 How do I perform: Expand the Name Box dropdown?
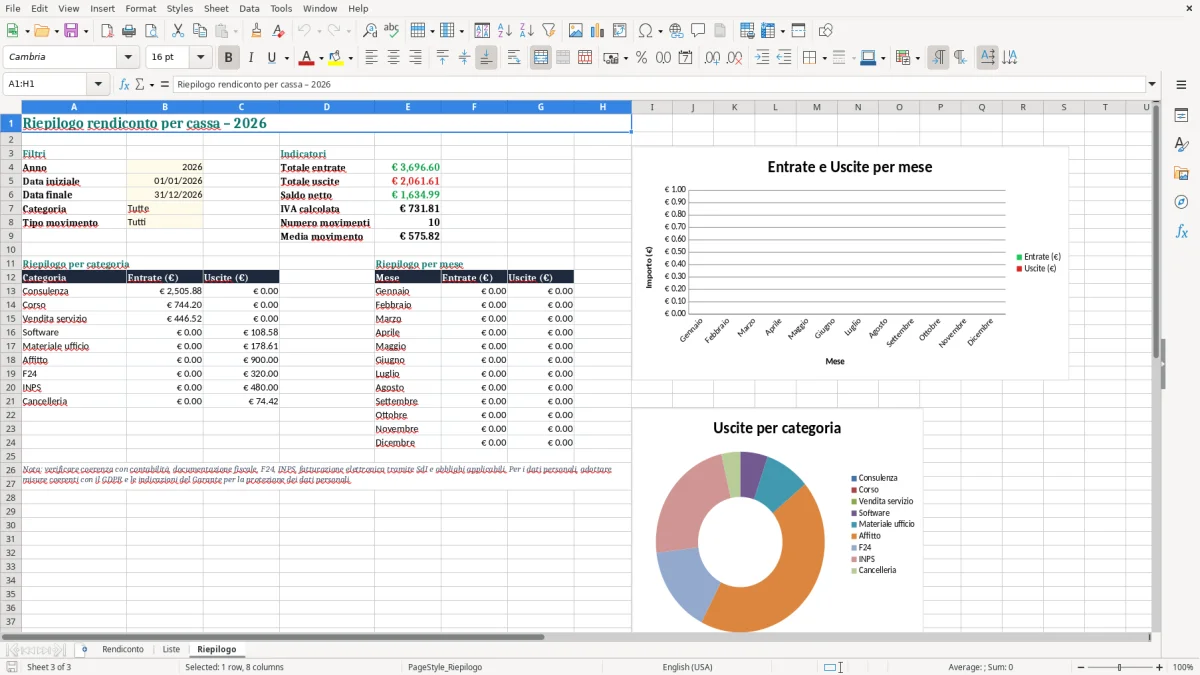click(x=98, y=84)
